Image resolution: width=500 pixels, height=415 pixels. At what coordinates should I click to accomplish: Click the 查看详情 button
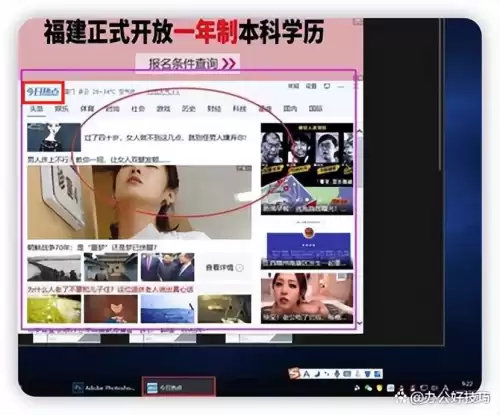pyautogui.click(x=225, y=268)
